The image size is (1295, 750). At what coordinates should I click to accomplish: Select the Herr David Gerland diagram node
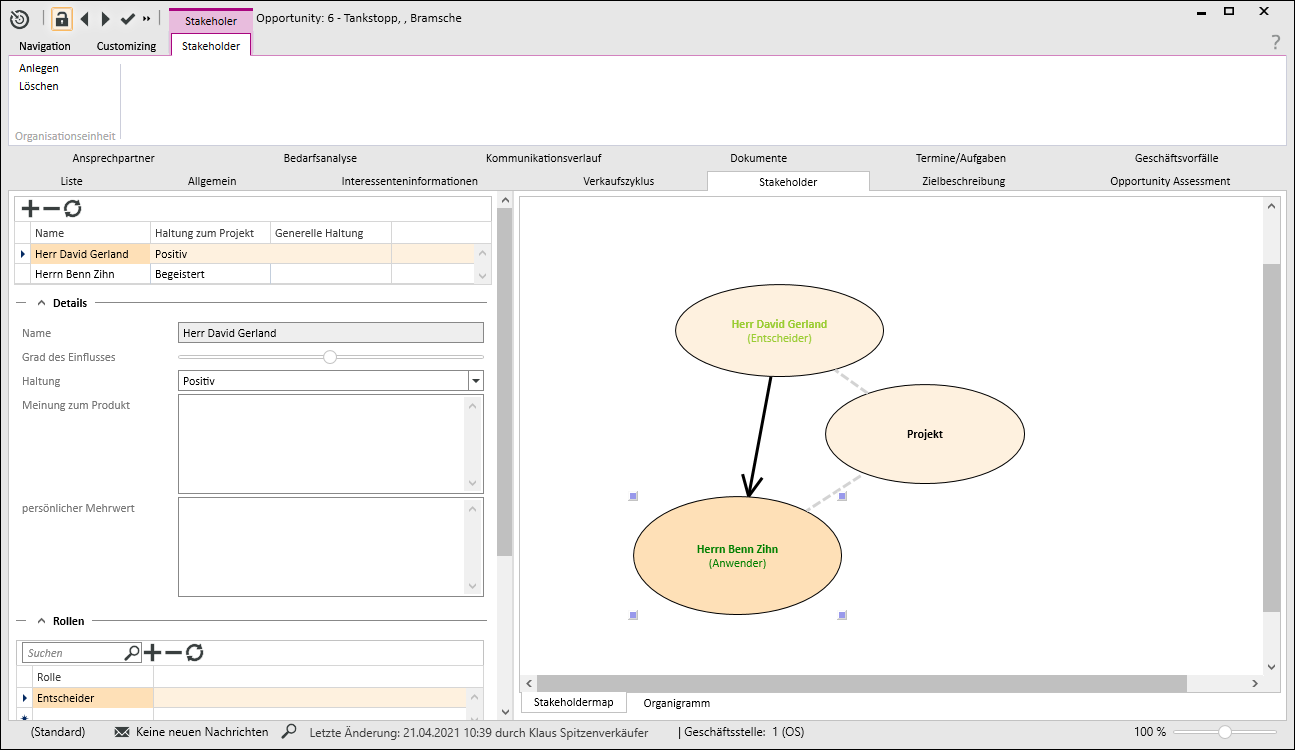pyautogui.click(x=780, y=331)
